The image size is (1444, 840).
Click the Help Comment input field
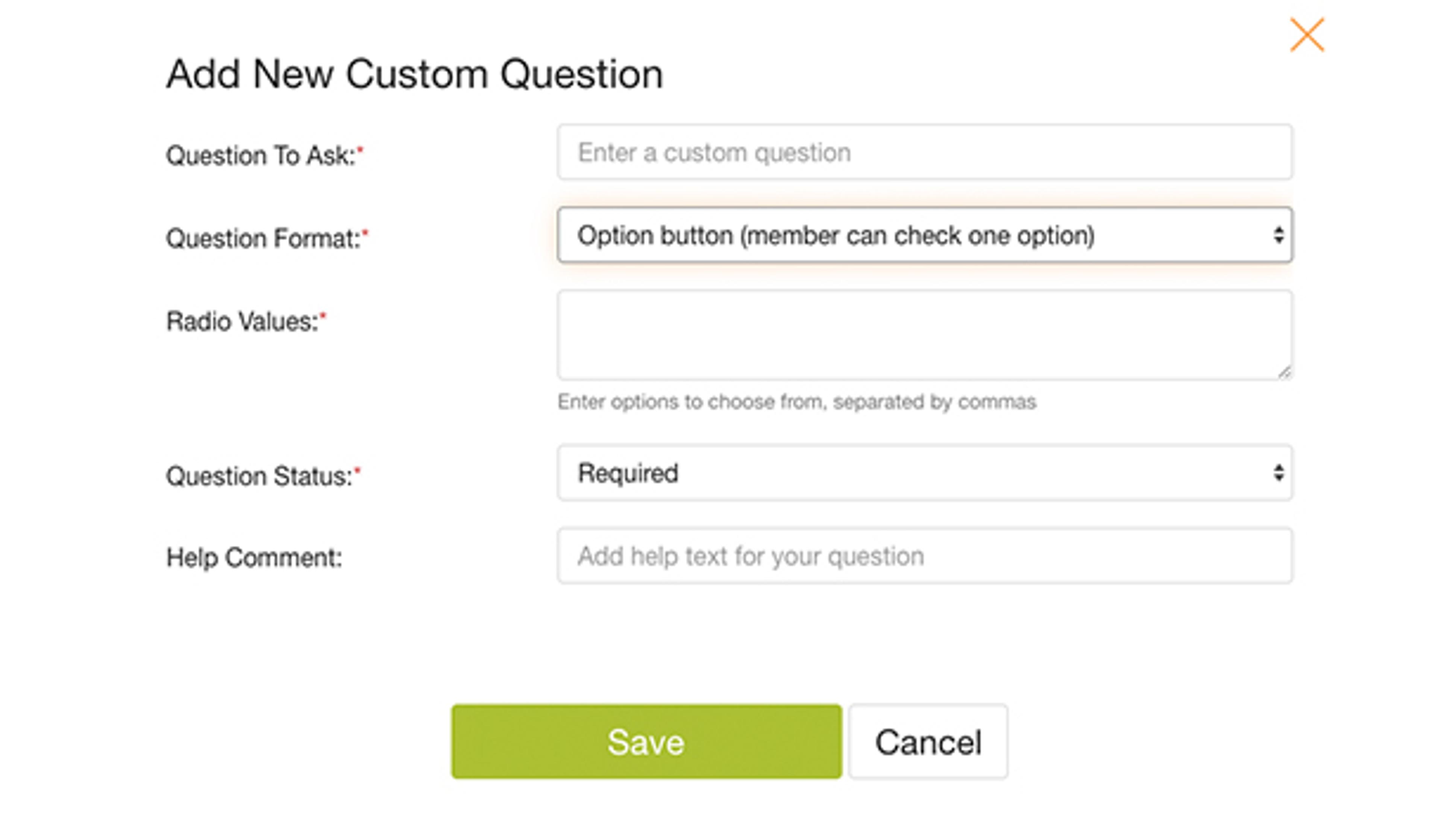pos(924,556)
